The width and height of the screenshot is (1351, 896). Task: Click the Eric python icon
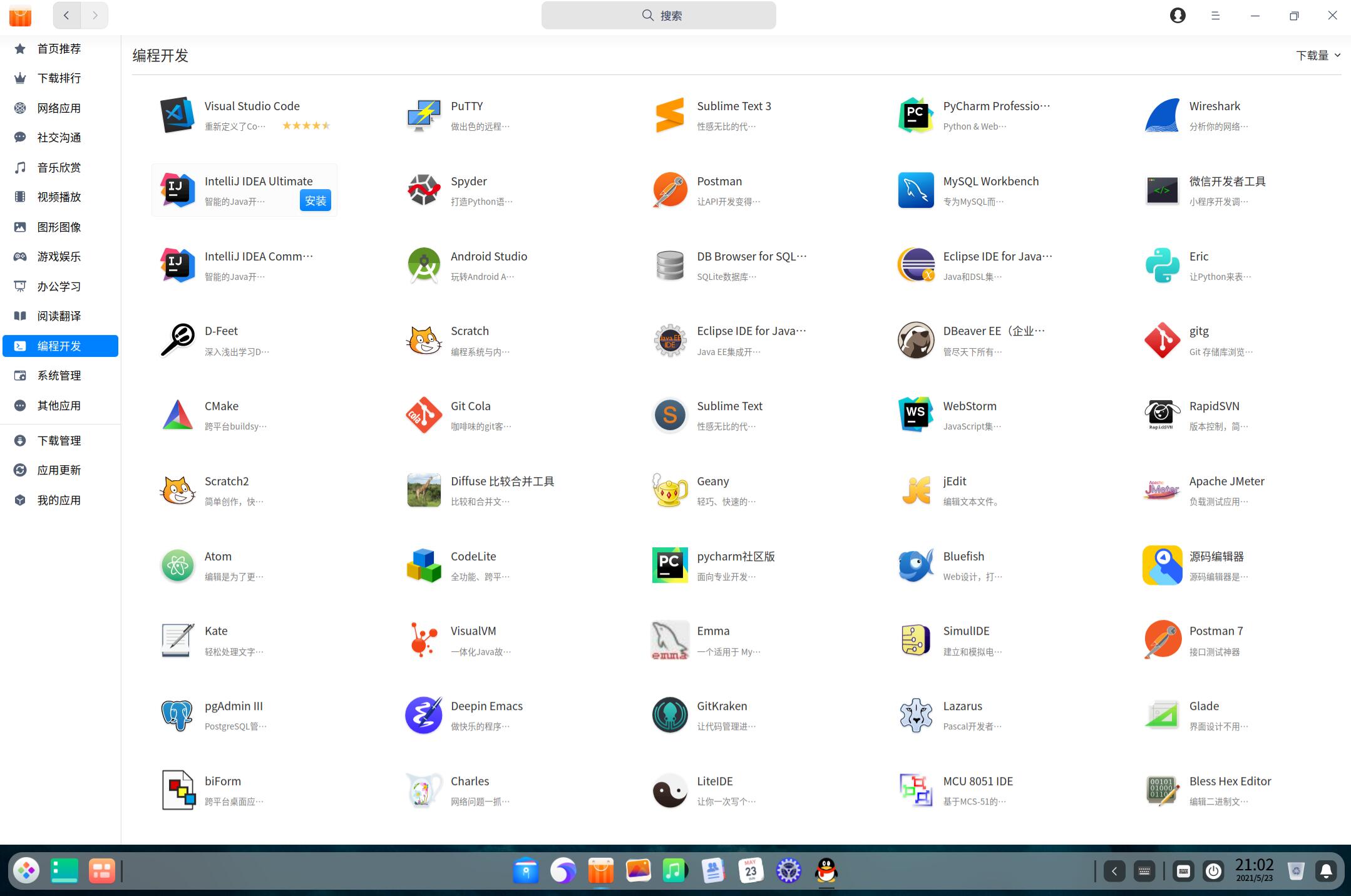pyautogui.click(x=1162, y=265)
